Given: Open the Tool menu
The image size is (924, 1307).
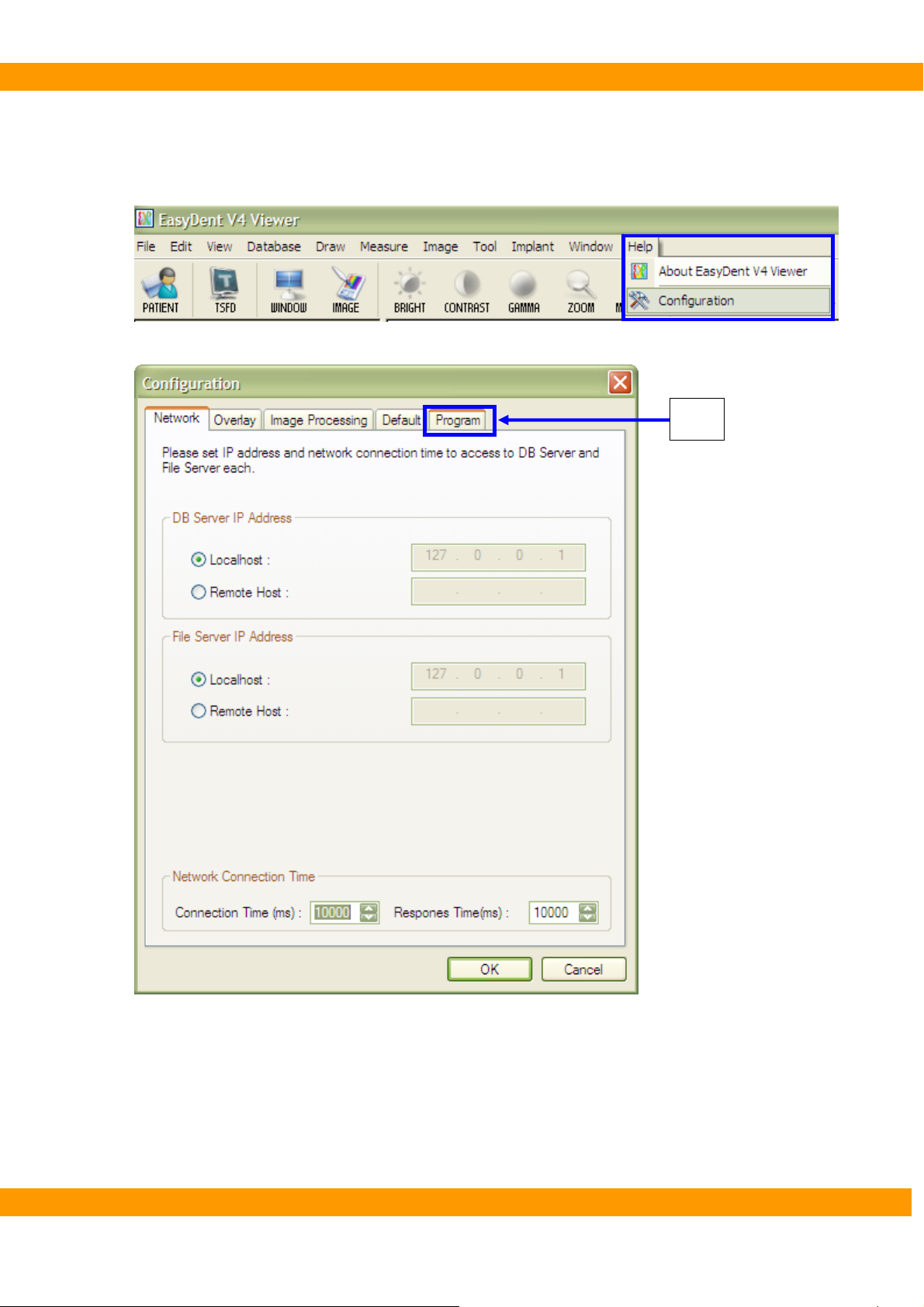Looking at the screenshot, I should [485, 247].
